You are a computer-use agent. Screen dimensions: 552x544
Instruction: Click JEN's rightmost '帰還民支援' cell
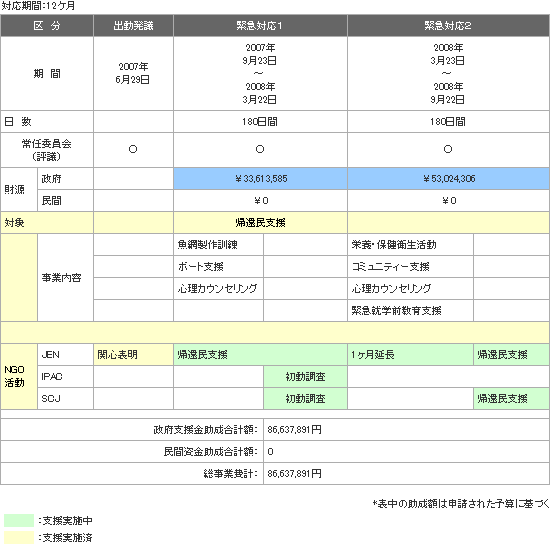pyautogui.click(x=511, y=355)
